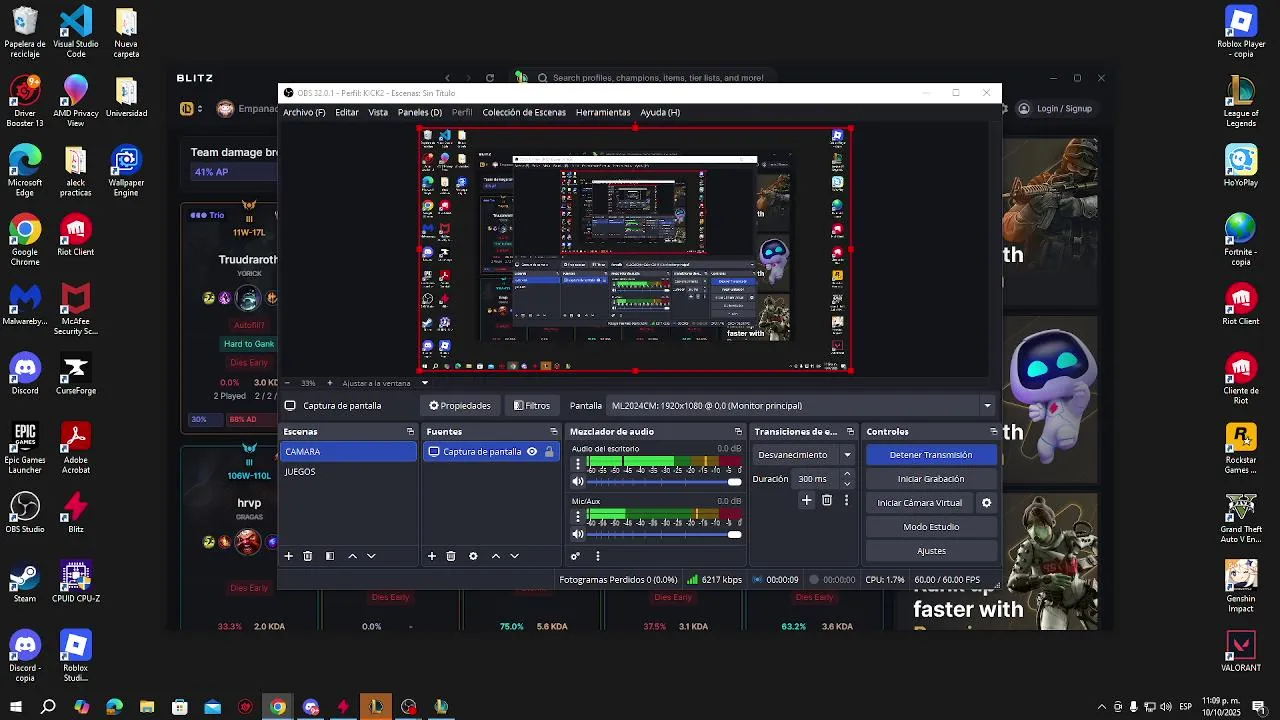Open Propiedades of selected source
Screen dimensions: 1280x720
pyautogui.click(x=460, y=406)
